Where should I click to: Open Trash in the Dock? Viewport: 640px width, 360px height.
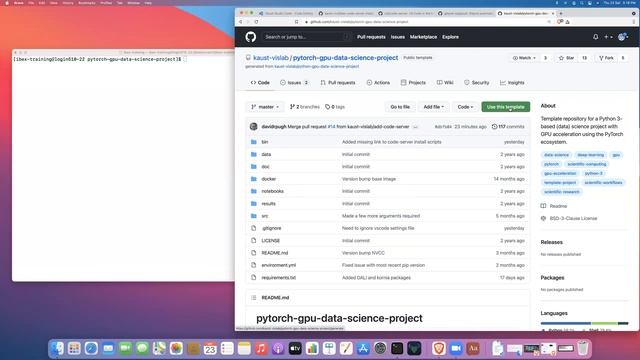click(583, 348)
